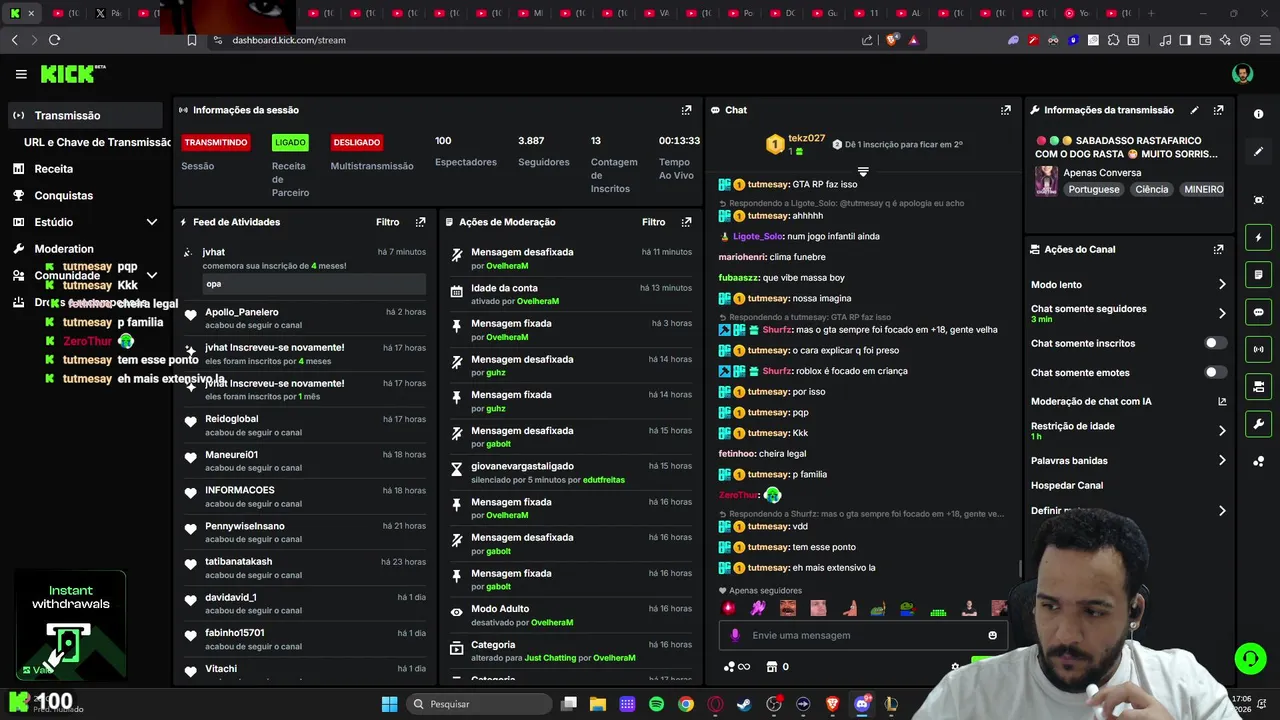The image size is (1280, 720).
Task: Switch to the X browser tab
Action: coord(108,13)
